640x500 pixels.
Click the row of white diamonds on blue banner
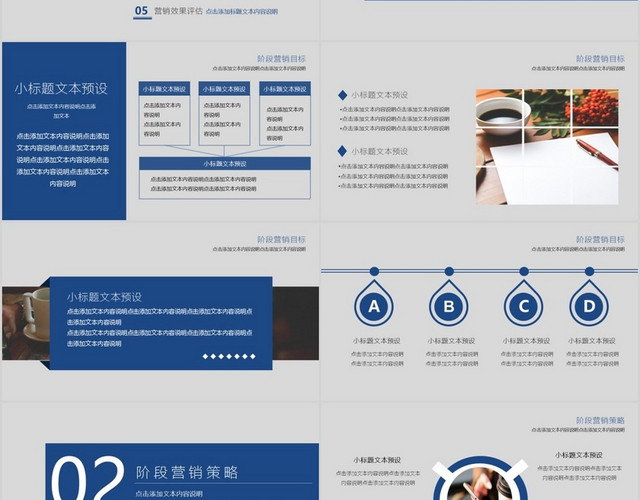click(229, 356)
